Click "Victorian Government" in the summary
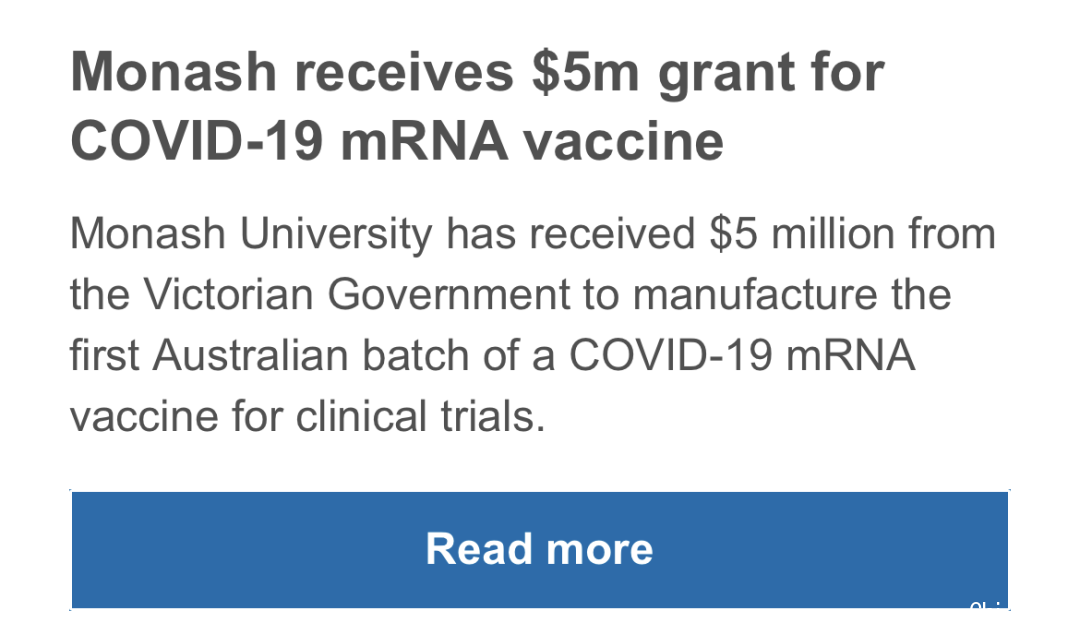The height and width of the screenshot is (624, 1080). (357, 295)
